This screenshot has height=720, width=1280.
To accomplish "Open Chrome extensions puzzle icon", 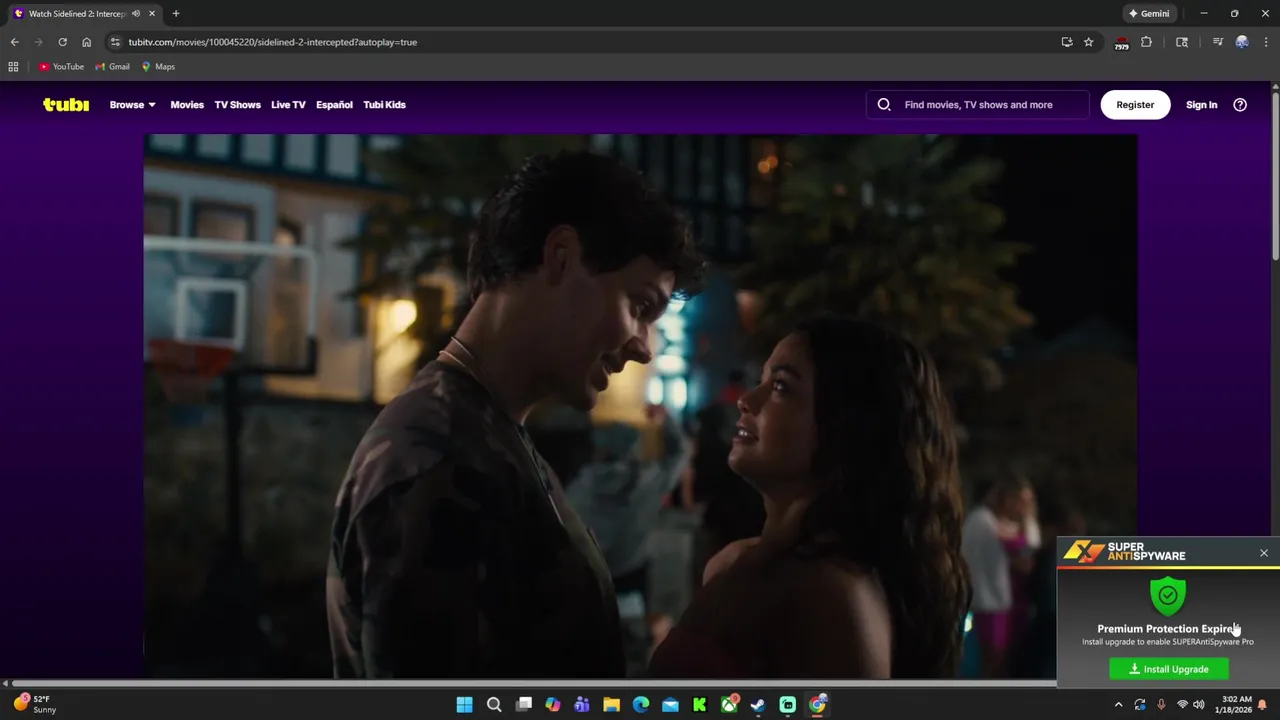I will pos(1146,42).
